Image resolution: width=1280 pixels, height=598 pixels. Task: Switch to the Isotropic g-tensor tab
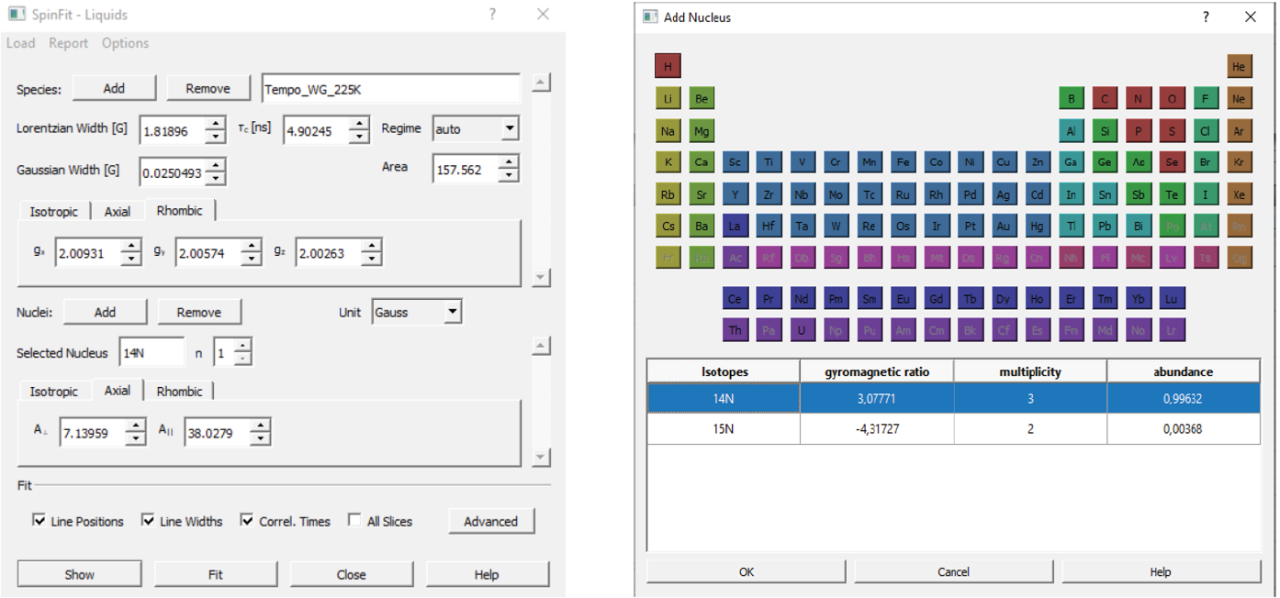coord(53,211)
